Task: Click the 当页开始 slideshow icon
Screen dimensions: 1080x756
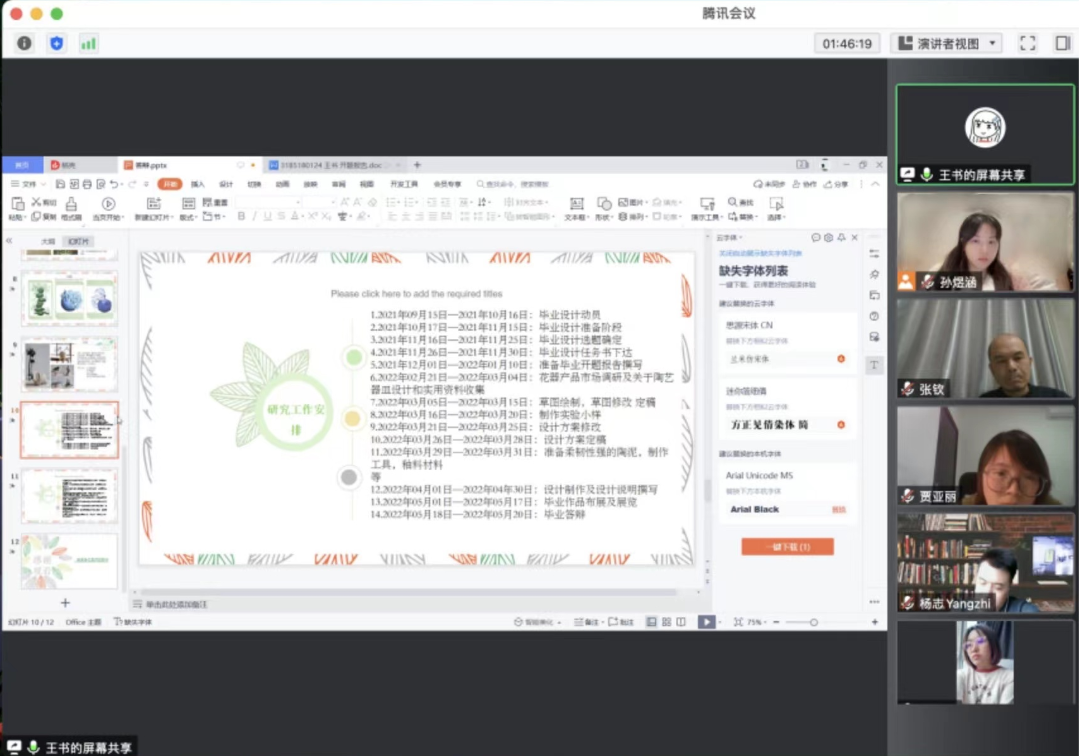Action: pyautogui.click(x=108, y=208)
